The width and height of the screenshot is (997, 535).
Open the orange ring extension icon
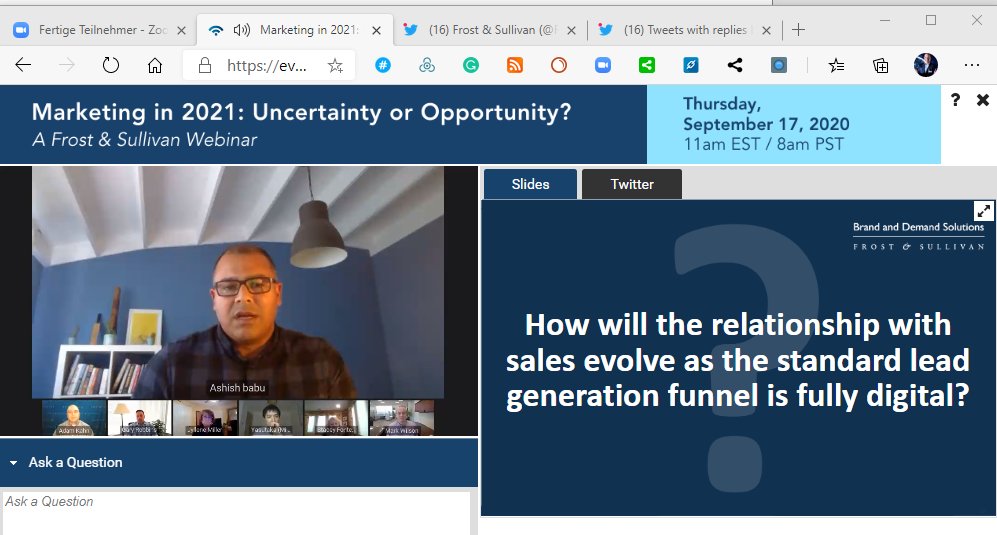tap(558, 65)
